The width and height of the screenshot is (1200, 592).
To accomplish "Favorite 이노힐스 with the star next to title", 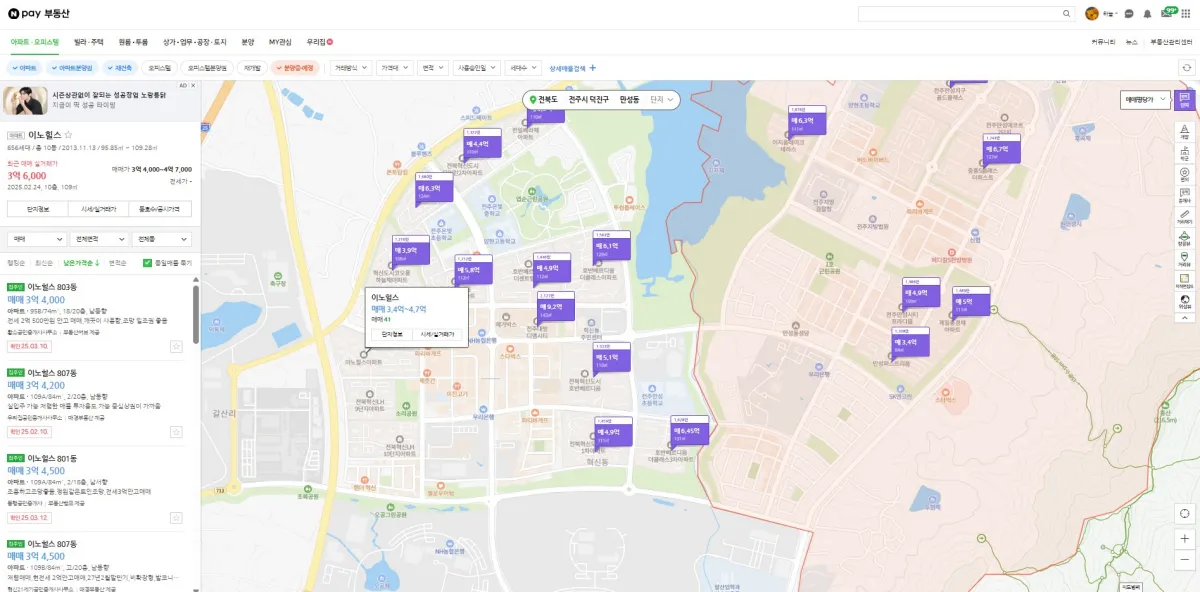I will (x=68, y=134).
